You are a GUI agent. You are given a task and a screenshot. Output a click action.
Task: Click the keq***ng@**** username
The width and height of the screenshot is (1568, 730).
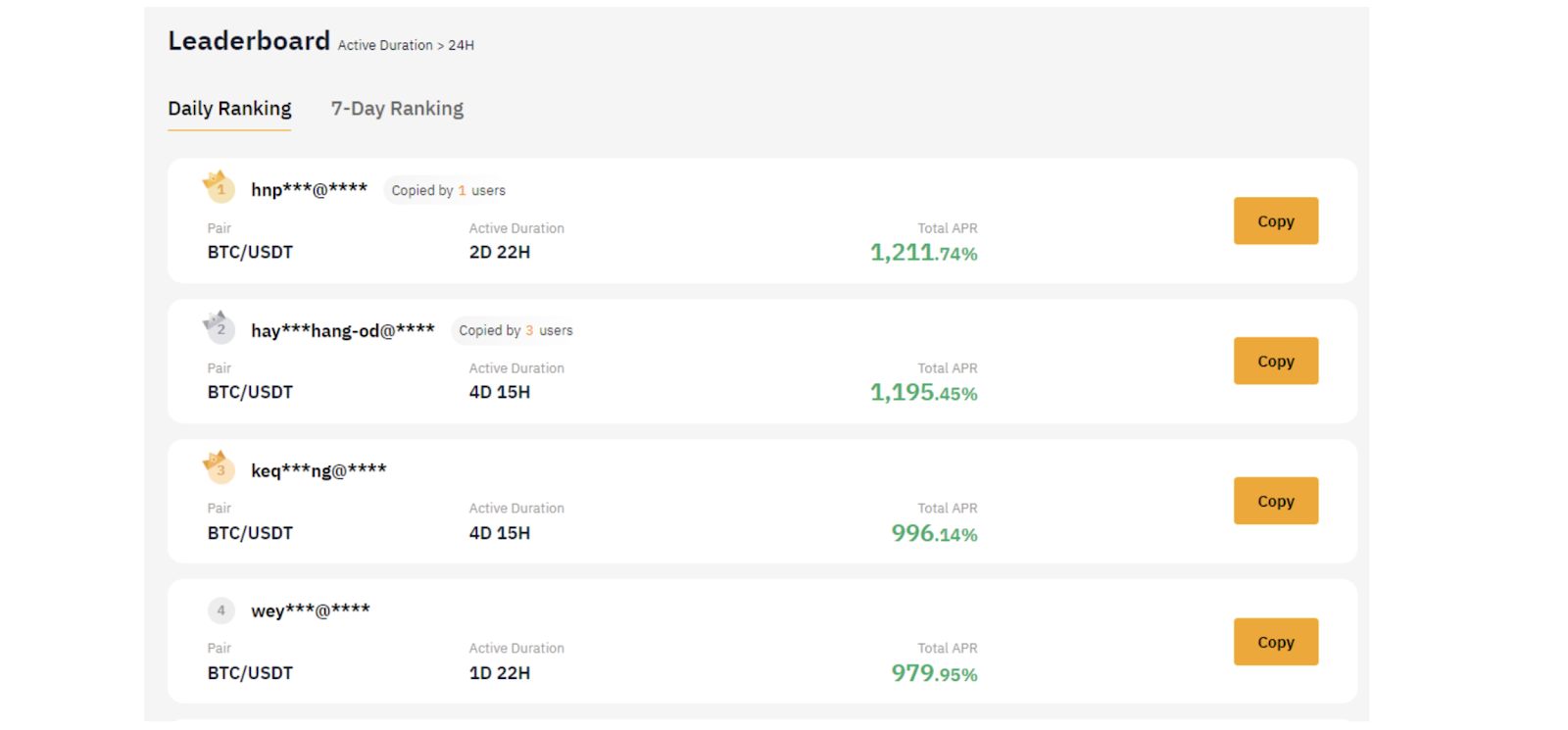(x=318, y=470)
